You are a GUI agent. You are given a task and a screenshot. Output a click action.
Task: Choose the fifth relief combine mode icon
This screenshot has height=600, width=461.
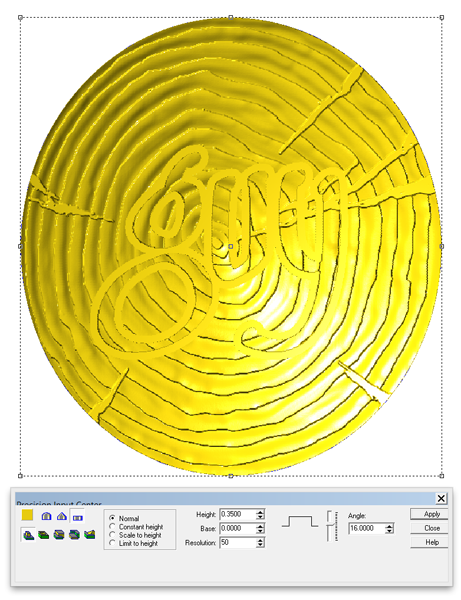tap(90, 534)
